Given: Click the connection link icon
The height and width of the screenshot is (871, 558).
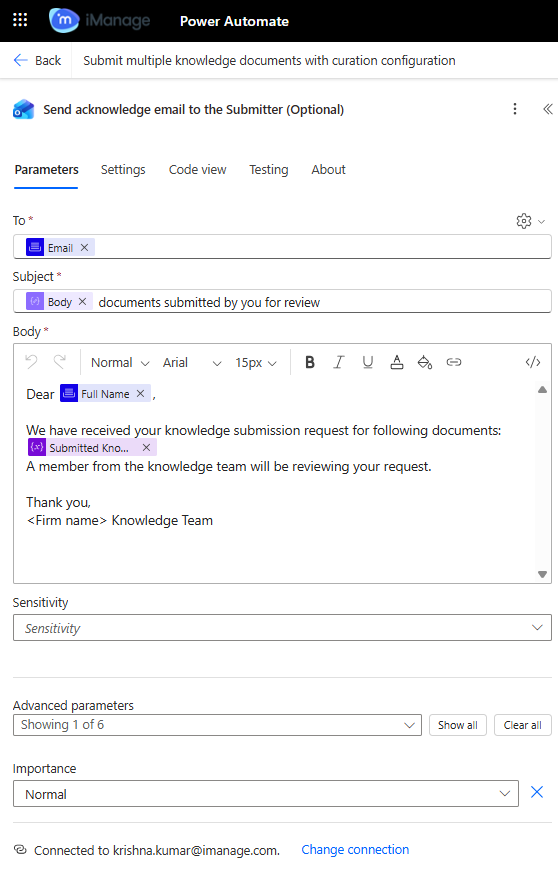Looking at the screenshot, I should (20, 850).
